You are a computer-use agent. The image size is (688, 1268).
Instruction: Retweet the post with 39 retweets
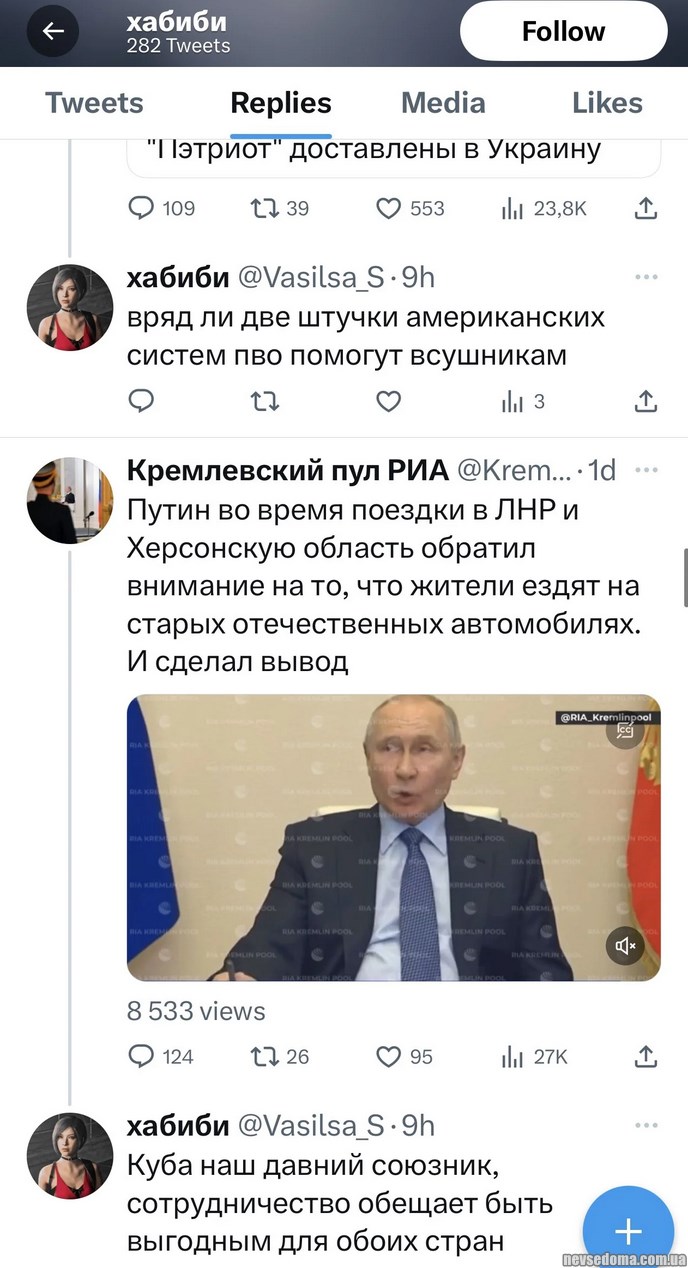(264, 208)
